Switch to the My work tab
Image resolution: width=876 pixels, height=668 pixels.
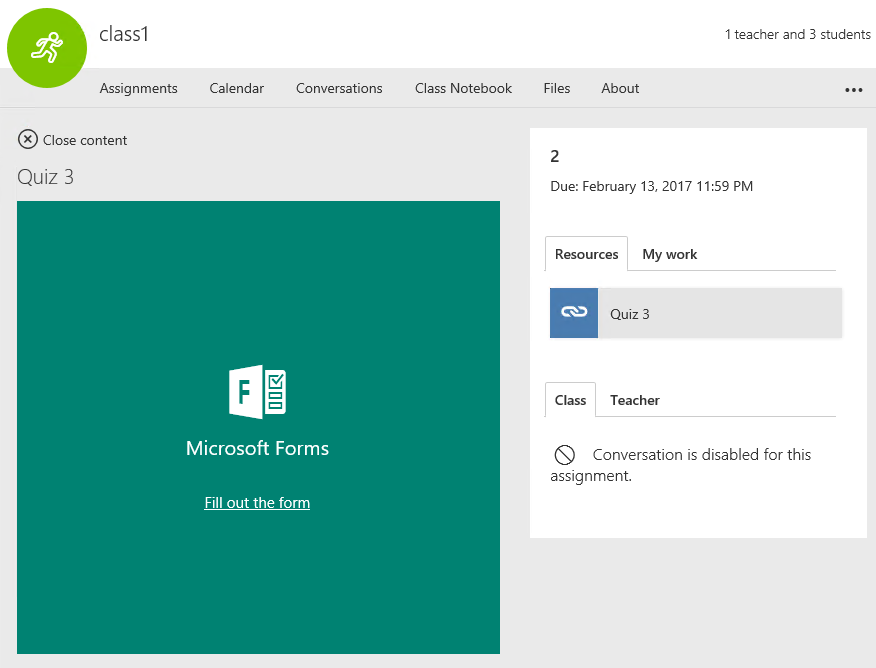669,254
